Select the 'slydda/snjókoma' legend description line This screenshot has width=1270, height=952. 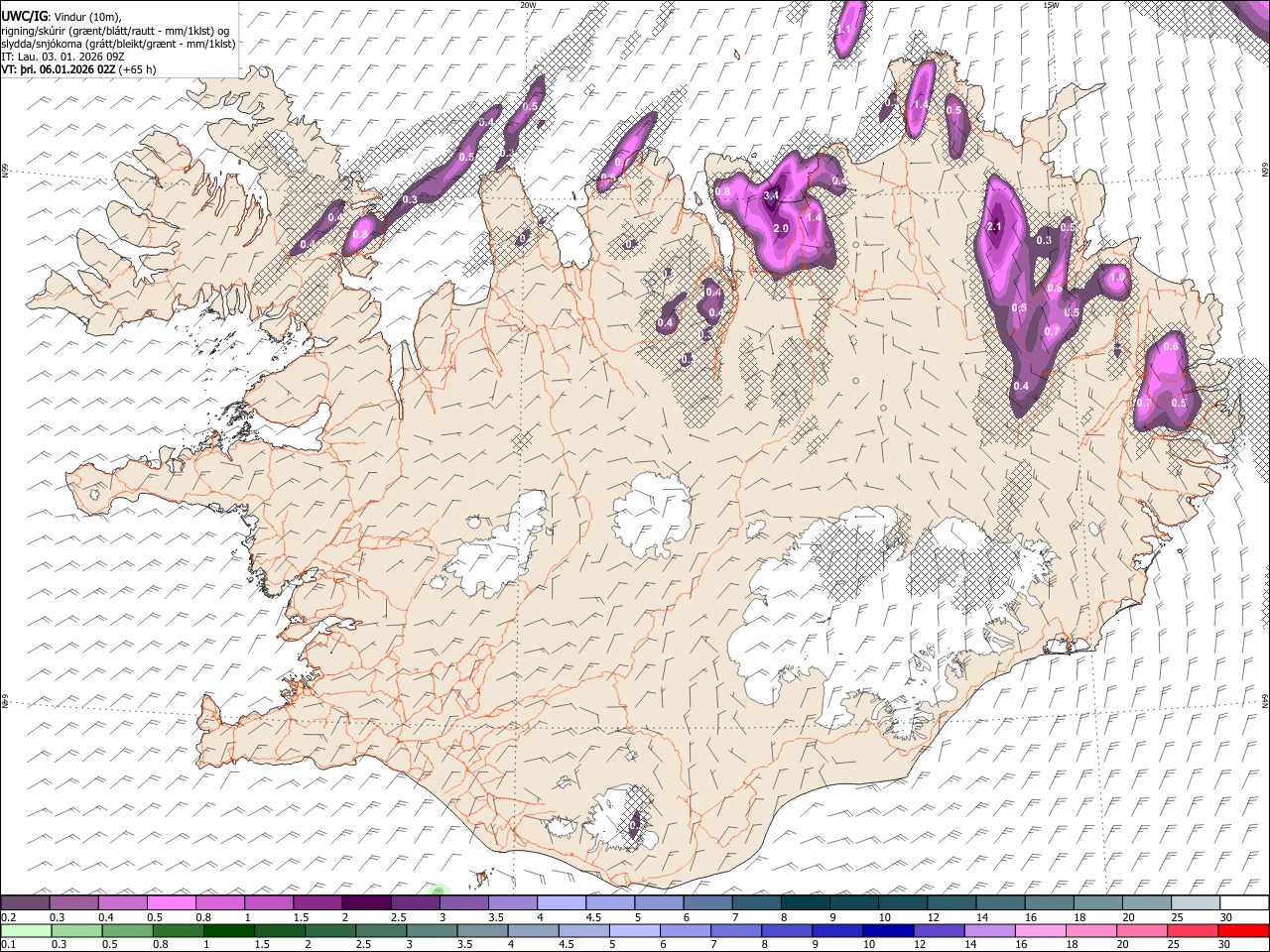tap(118, 44)
